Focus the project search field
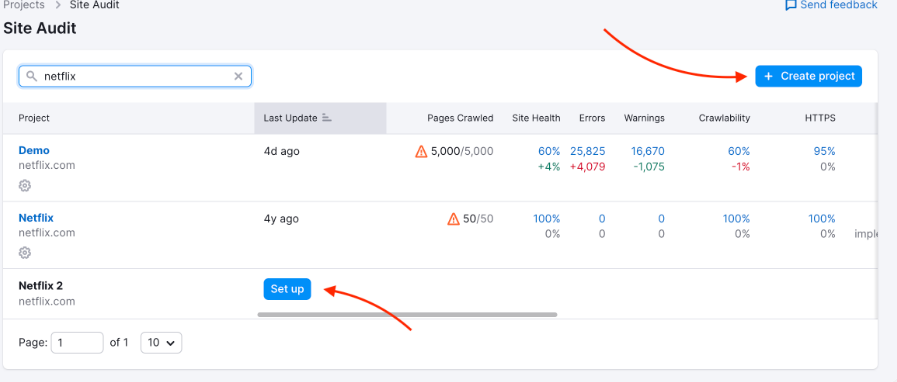Screen dimensions: 897x382 [135, 76]
